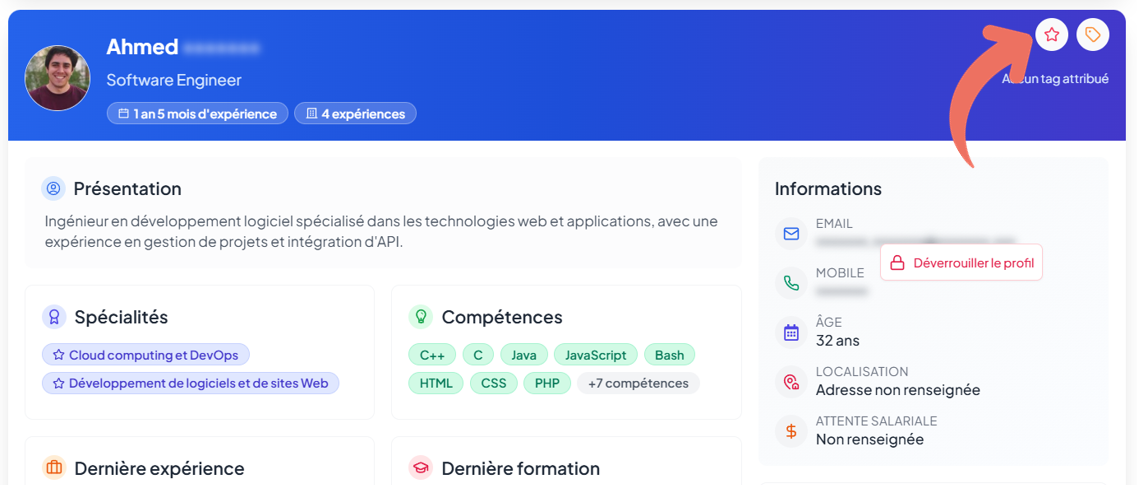Click the envelope email icon
This screenshot has height=485, width=1137.
pyautogui.click(x=791, y=234)
